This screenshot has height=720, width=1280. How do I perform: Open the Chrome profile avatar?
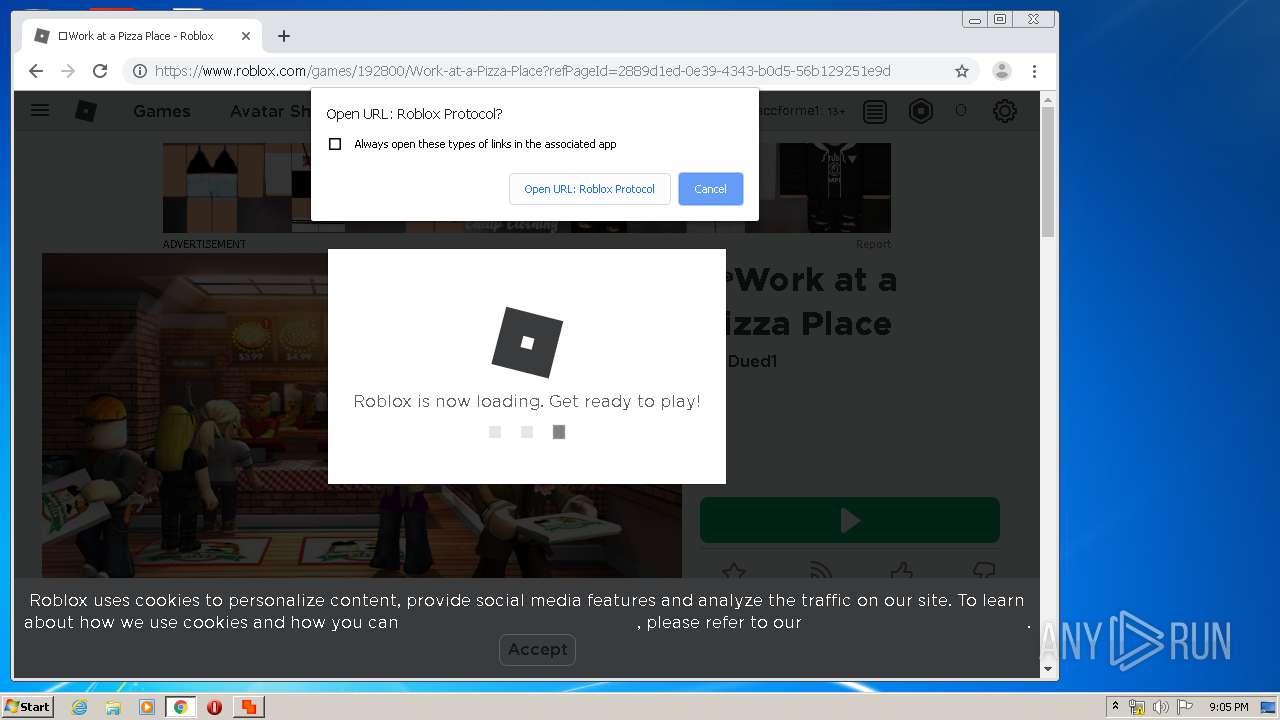[1001, 71]
